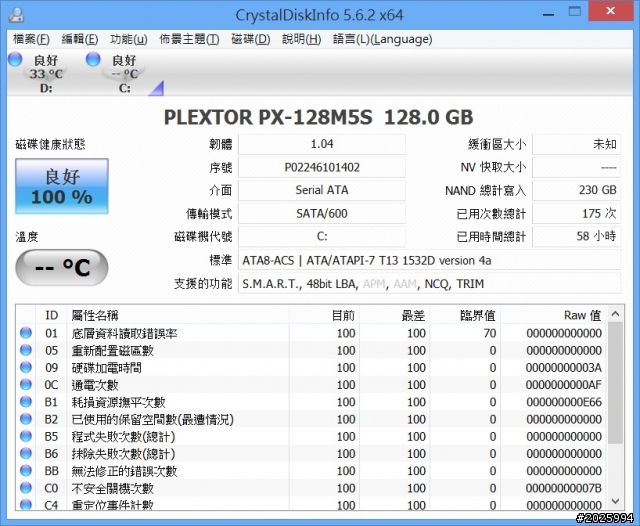This screenshot has width=640, height=526.
Task: Click status icon for attribute 09
Action: (26, 367)
